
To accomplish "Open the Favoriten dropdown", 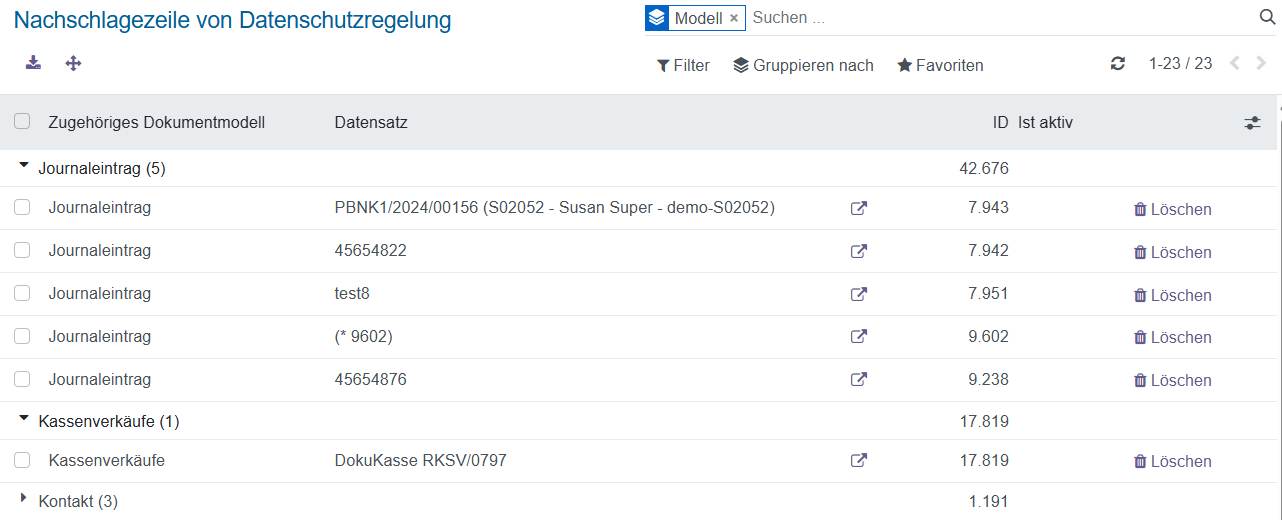I will (940, 65).
